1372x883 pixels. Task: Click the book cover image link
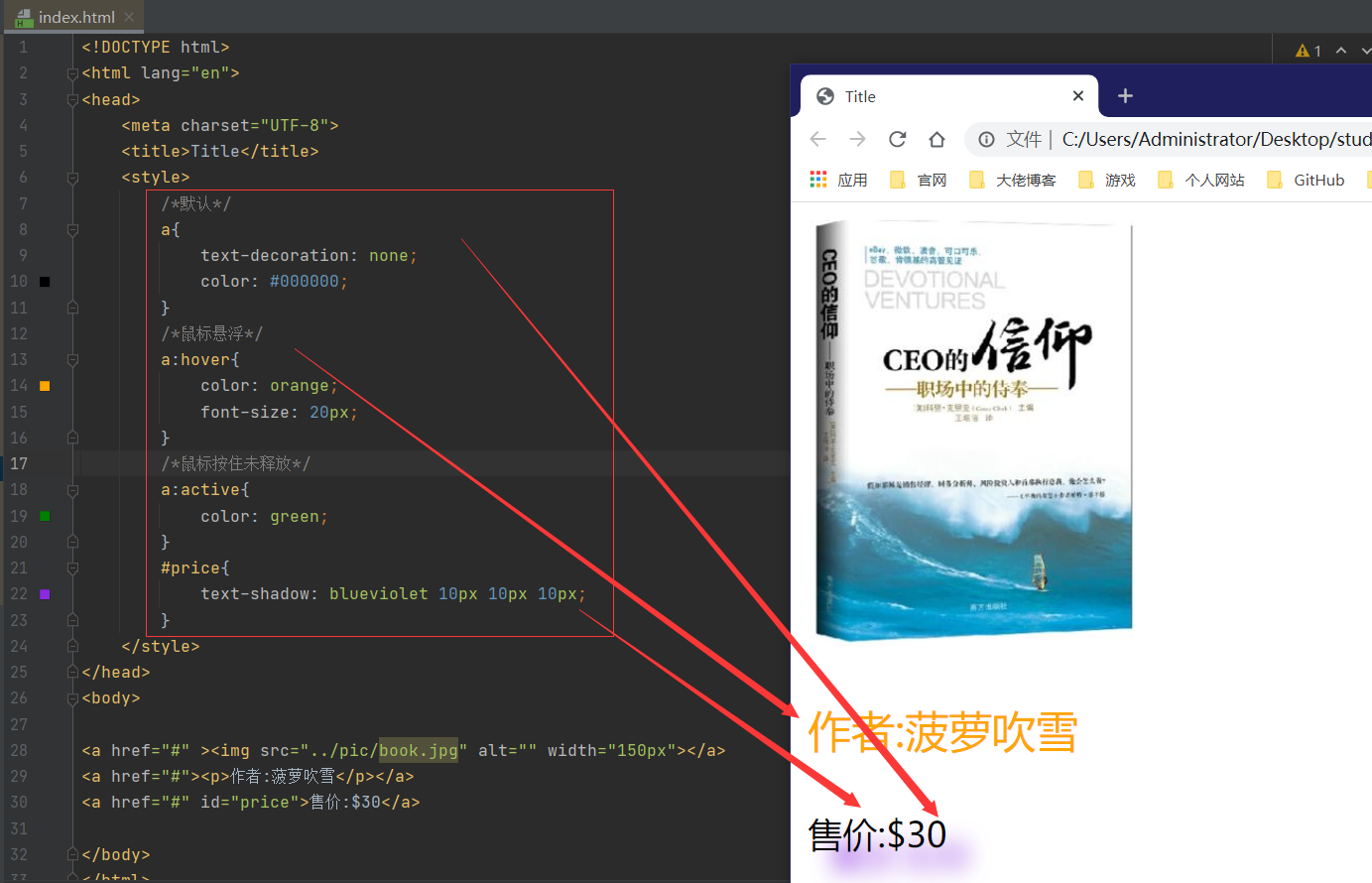point(973,431)
